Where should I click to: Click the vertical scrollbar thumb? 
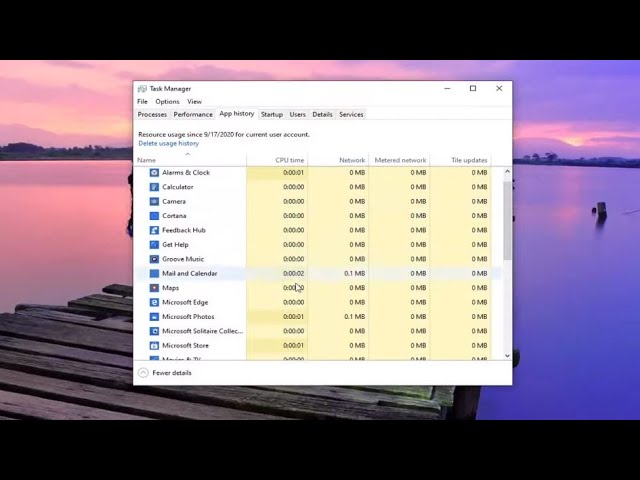507,220
